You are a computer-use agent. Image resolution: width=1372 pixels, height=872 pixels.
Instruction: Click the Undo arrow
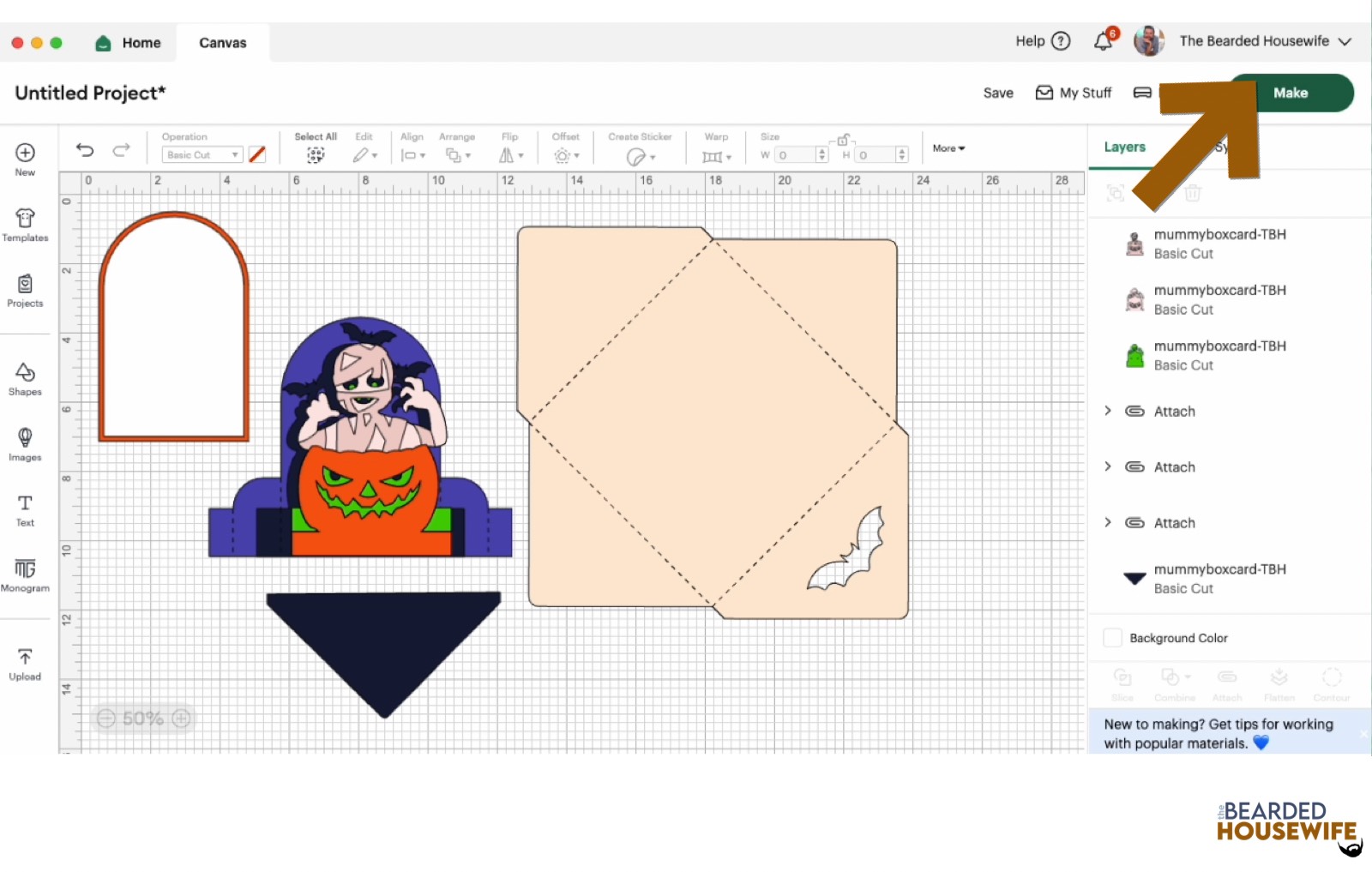tap(85, 150)
